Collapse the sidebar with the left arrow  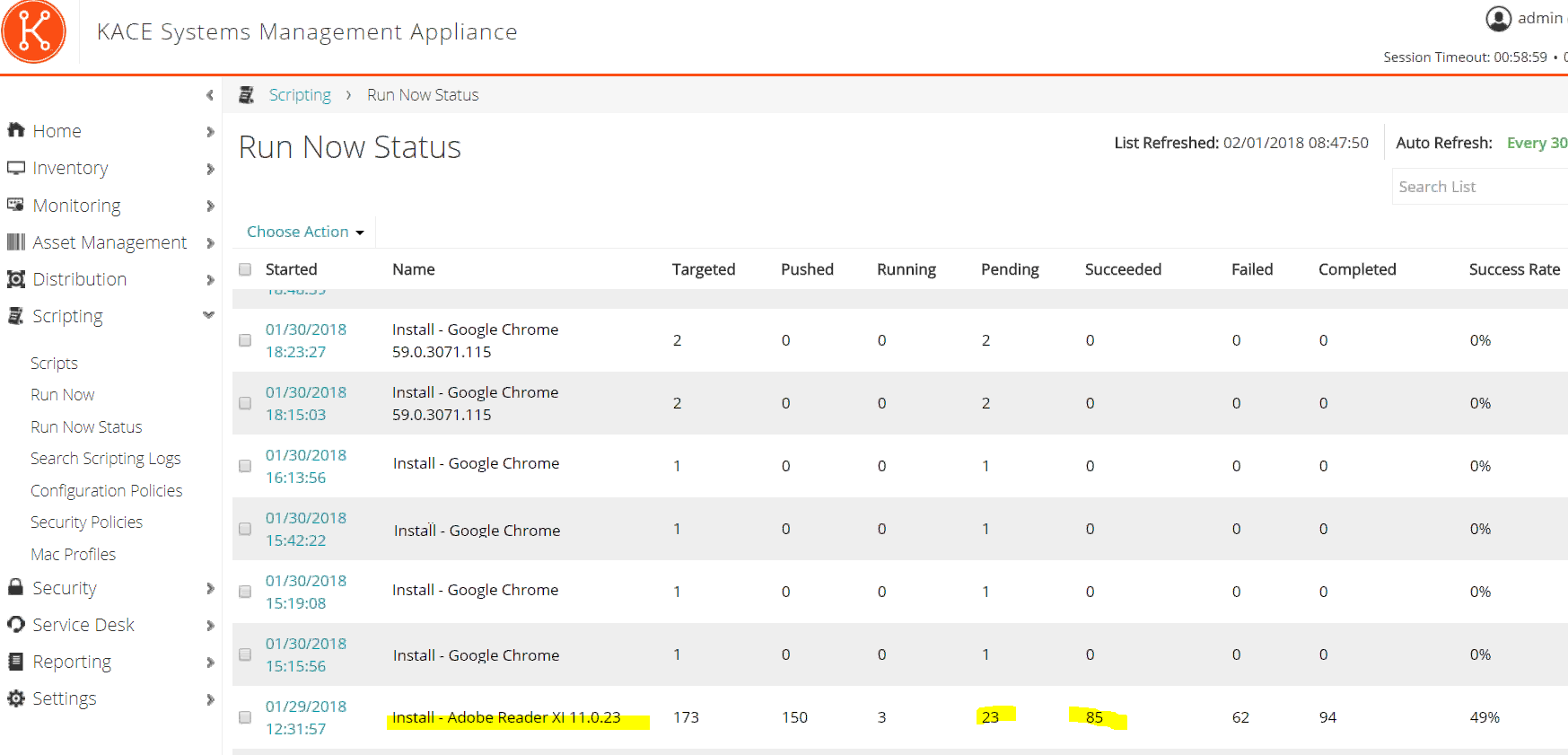click(x=209, y=95)
